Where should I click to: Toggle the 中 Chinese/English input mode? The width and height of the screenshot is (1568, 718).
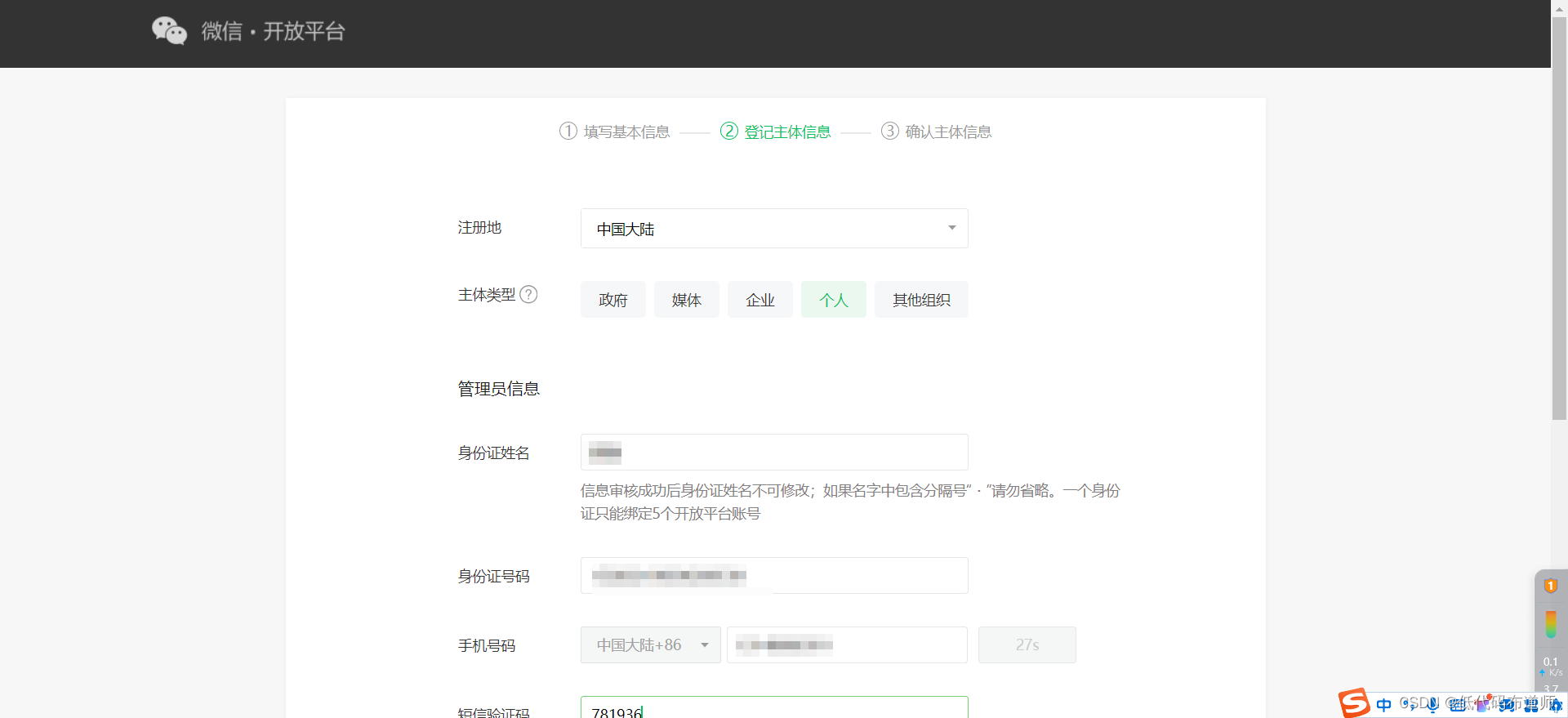(x=1383, y=705)
